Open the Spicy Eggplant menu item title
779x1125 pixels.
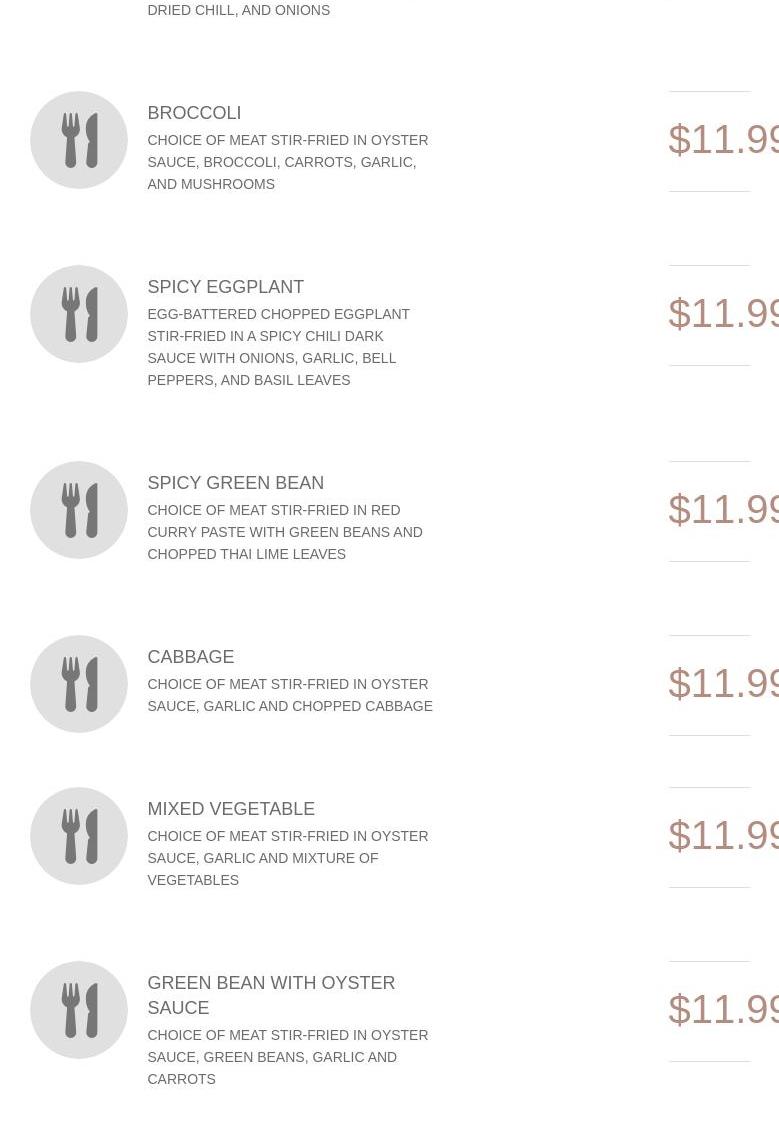coord(225,287)
